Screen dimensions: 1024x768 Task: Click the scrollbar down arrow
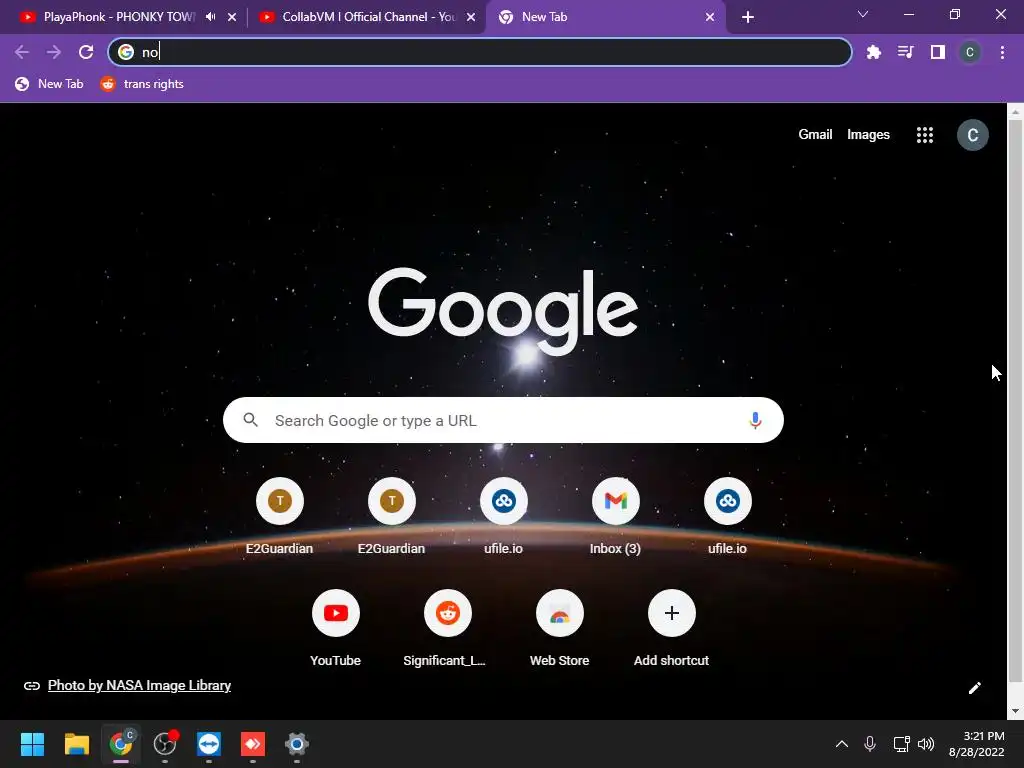(x=1015, y=711)
